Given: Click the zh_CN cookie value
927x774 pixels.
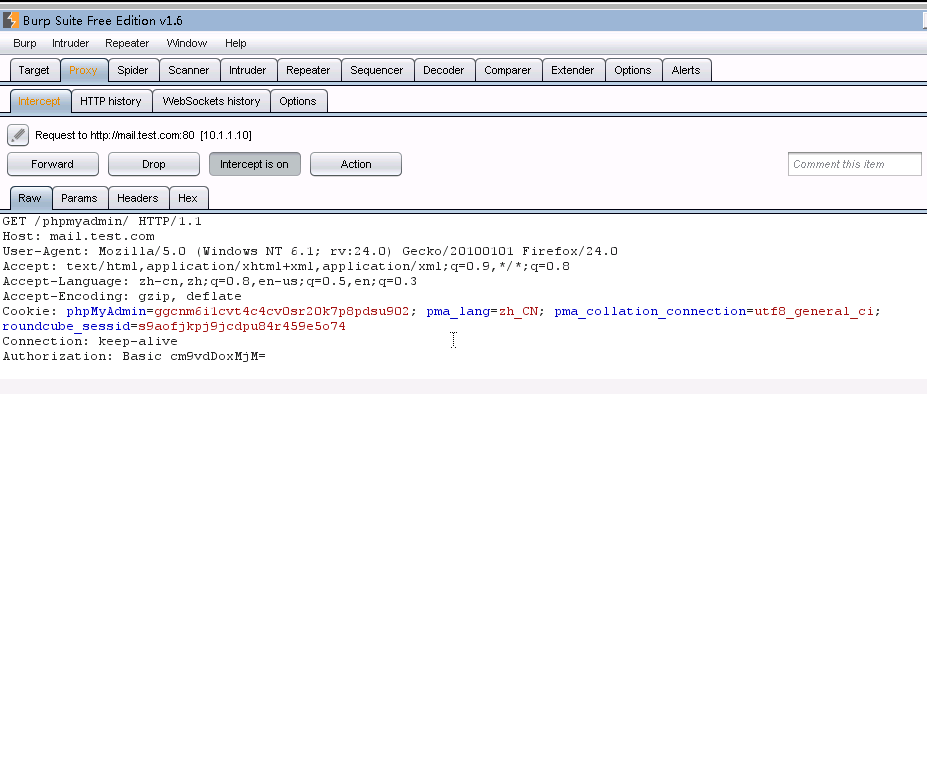Looking at the screenshot, I should 518,311.
